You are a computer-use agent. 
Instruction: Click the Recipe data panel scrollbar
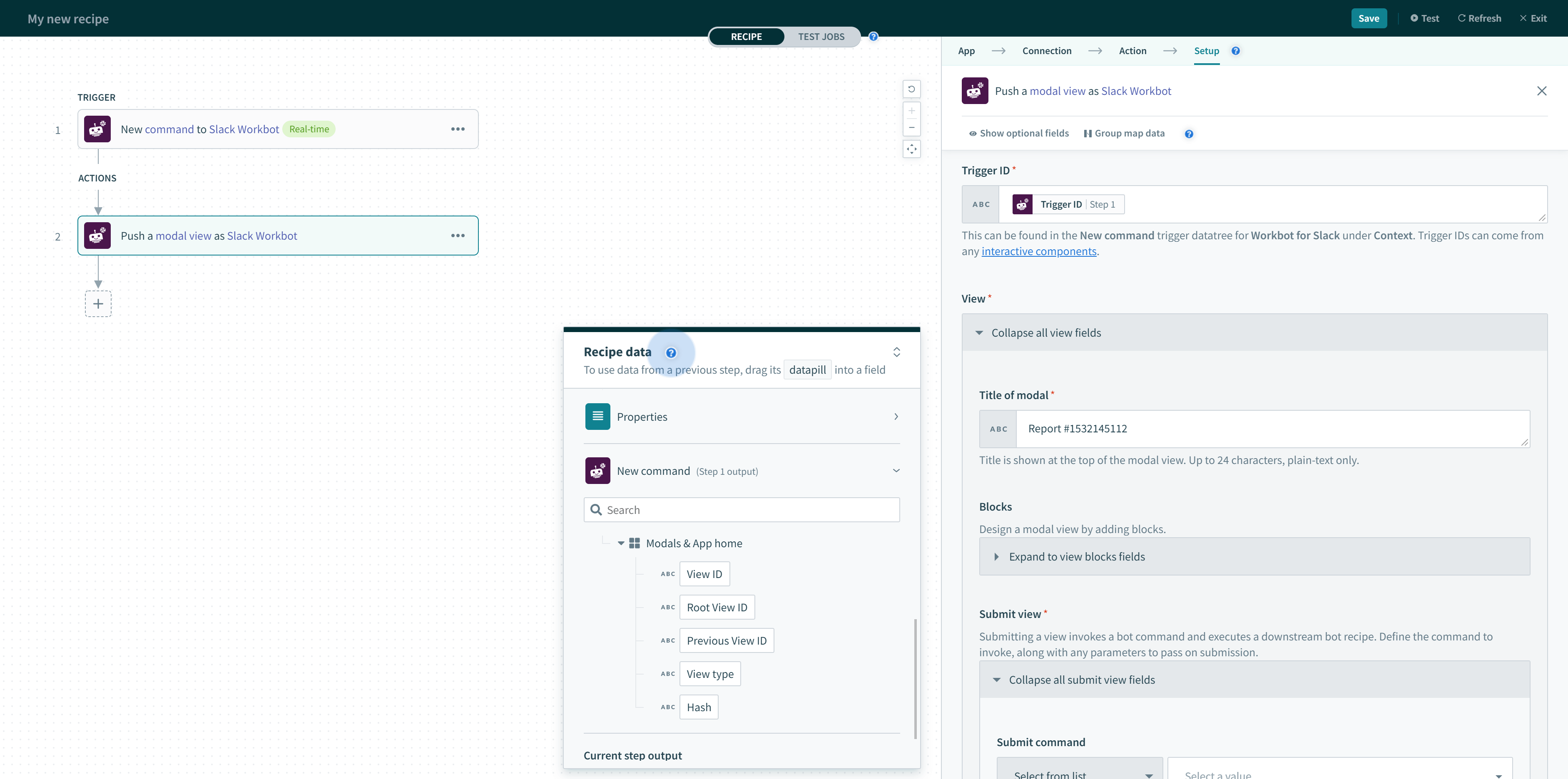915,679
